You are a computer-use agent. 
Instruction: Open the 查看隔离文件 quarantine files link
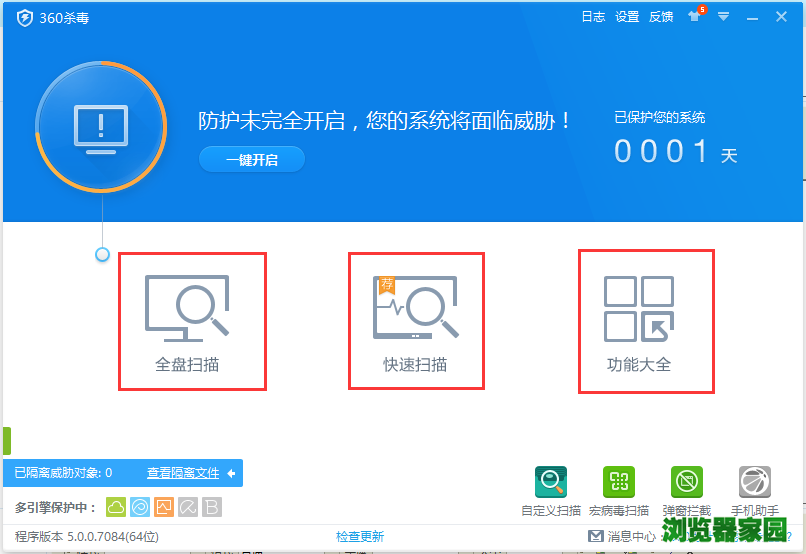click(183, 473)
